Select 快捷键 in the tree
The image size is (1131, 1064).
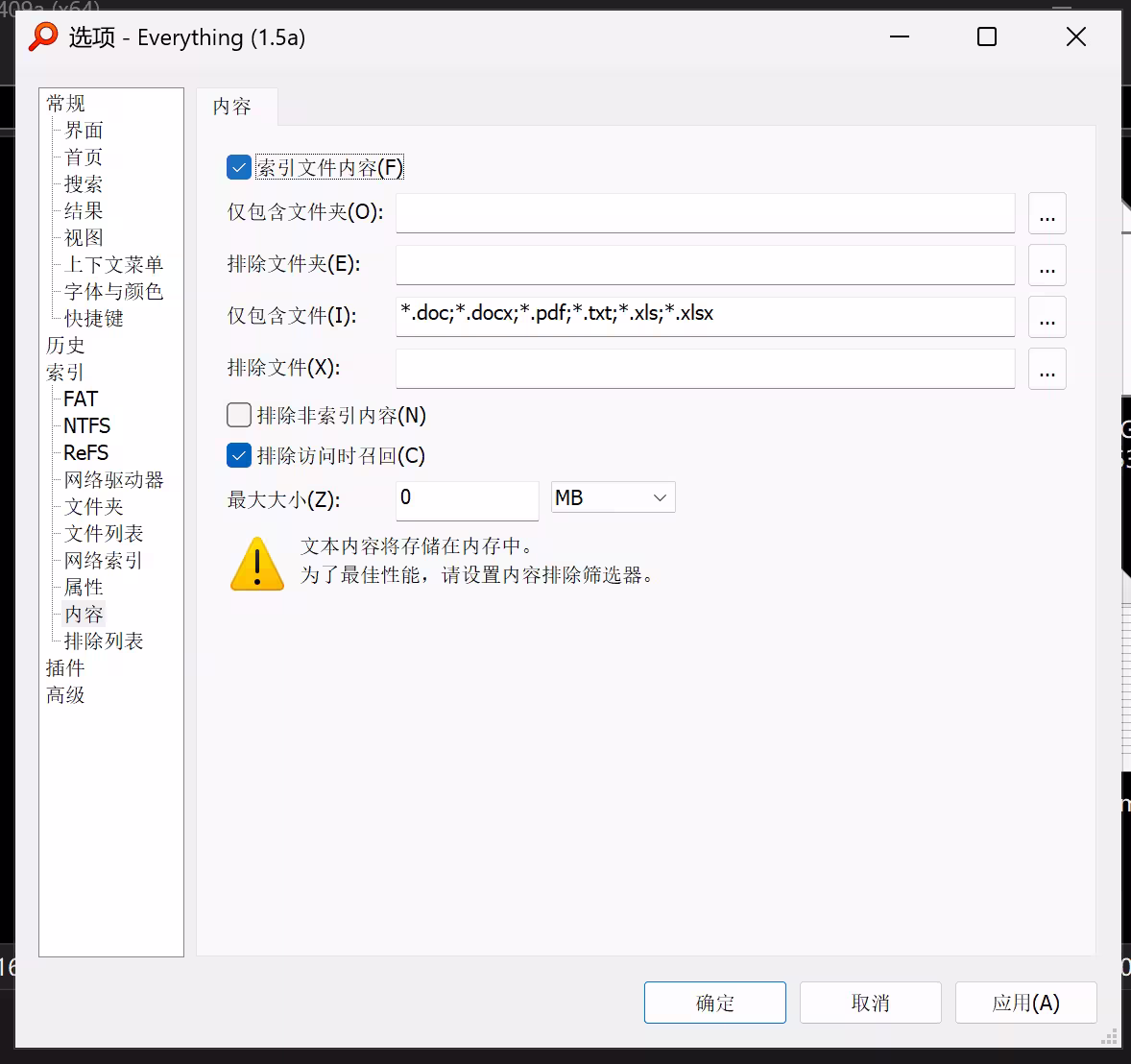[x=94, y=318]
